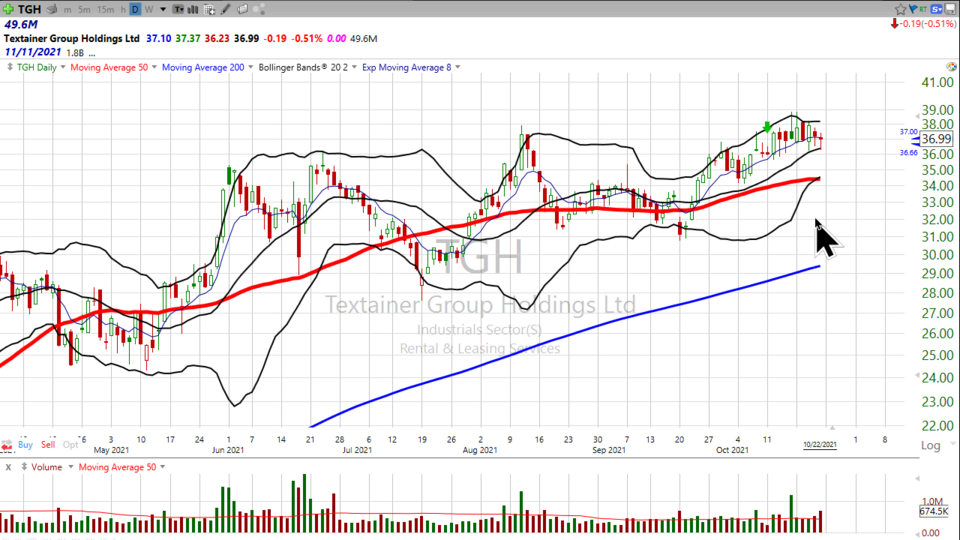Open the add indicator icon in toolbar
960x540 pixels.
(x=211, y=9)
